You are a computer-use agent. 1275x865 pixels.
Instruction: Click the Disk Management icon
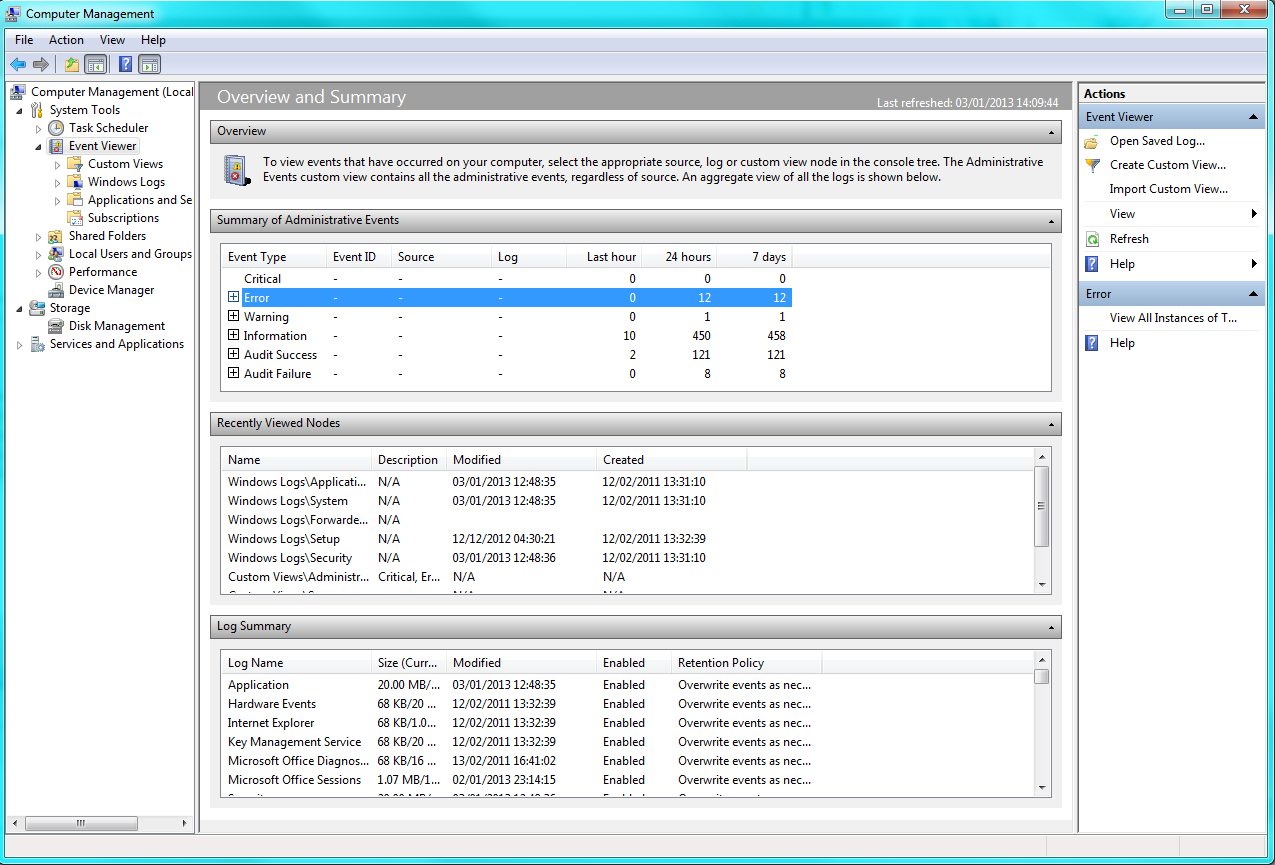[x=56, y=326]
